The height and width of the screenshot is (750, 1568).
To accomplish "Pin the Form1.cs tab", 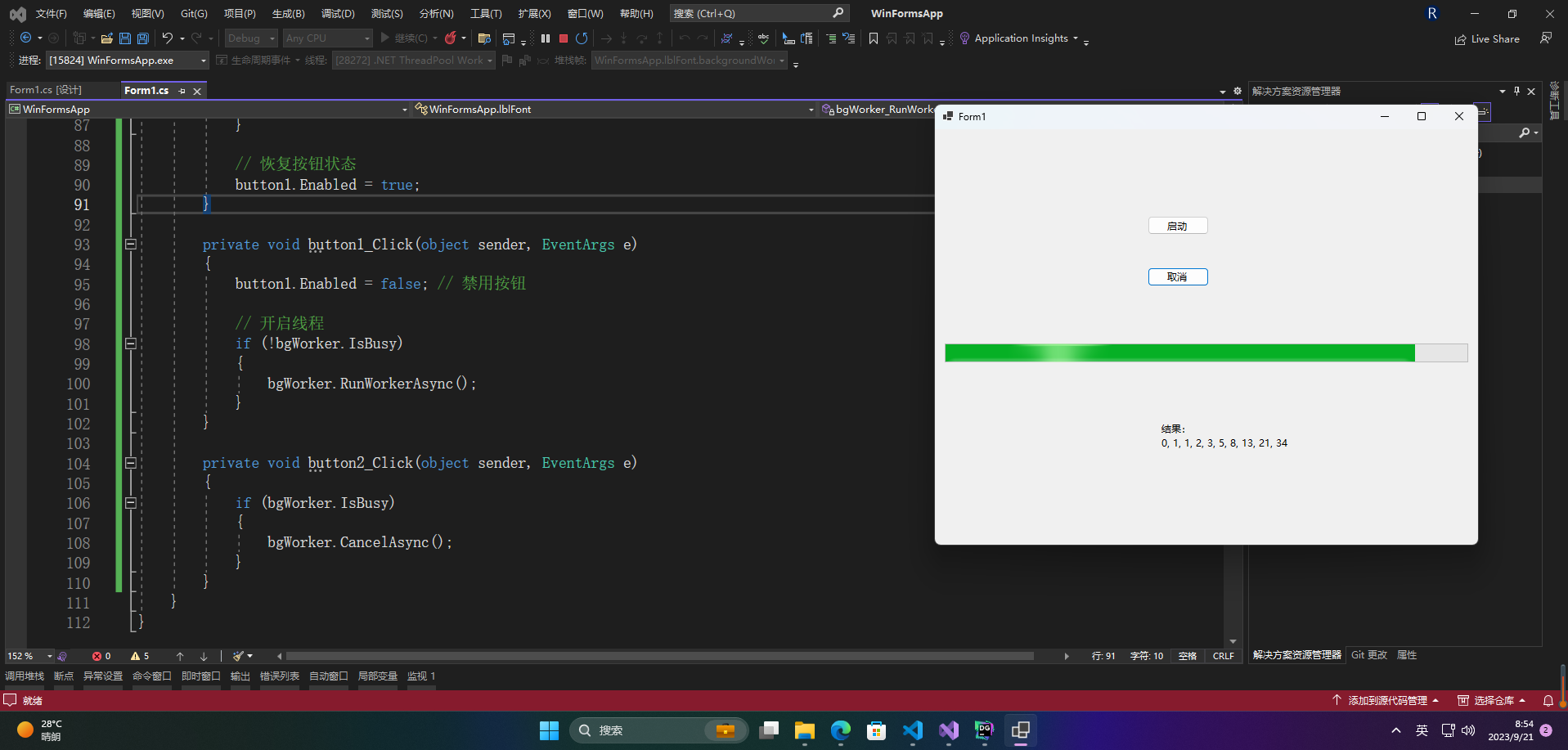I will [182, 91].
